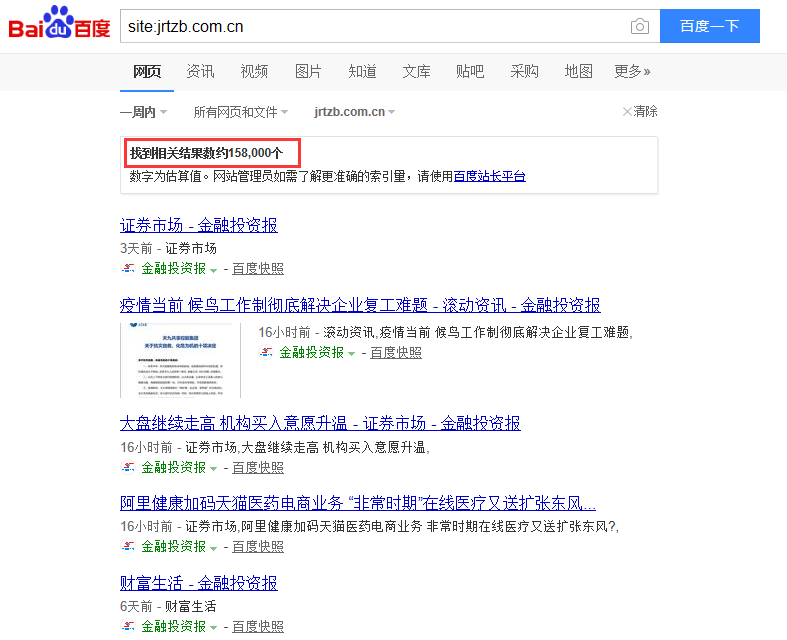Open 百度快照 for 证券市场 result
The image size is (787, 640).
(258, 269)
